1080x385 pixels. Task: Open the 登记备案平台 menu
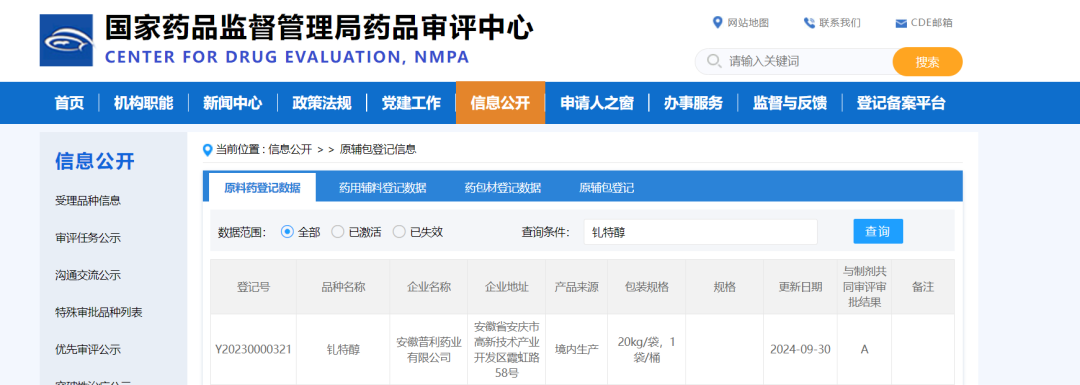(x=901, y=103)
